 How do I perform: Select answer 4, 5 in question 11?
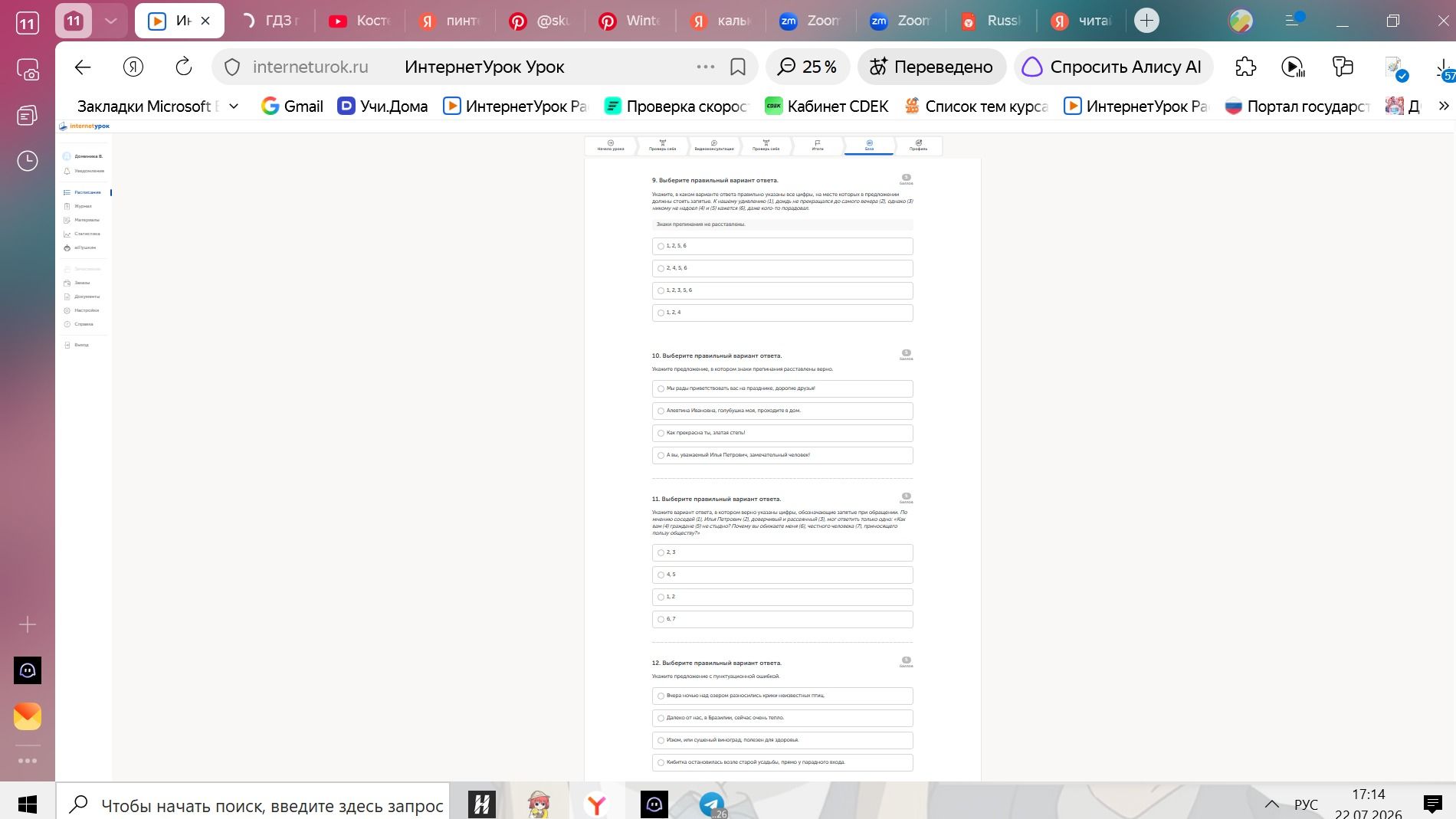pos(782,575)
